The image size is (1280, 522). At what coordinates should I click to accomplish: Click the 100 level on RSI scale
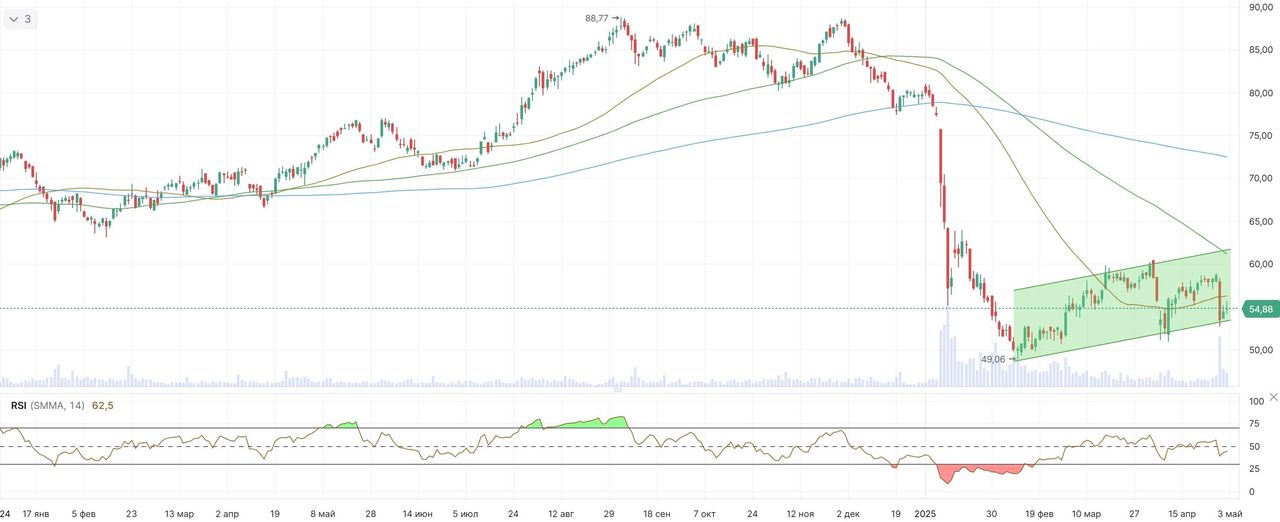coord(1256,401)
